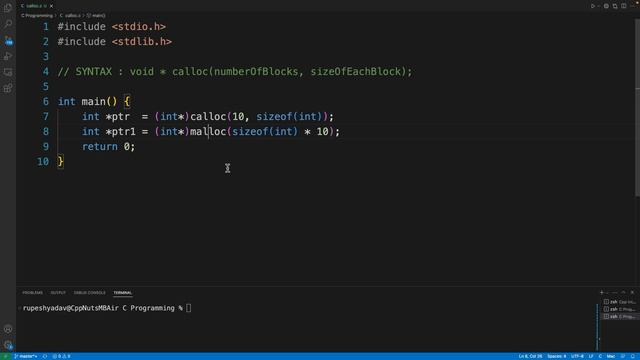Screen dimensions: 640x360
Task: Change encoding via UTF-8 indicator
Action: coord(577,356)
